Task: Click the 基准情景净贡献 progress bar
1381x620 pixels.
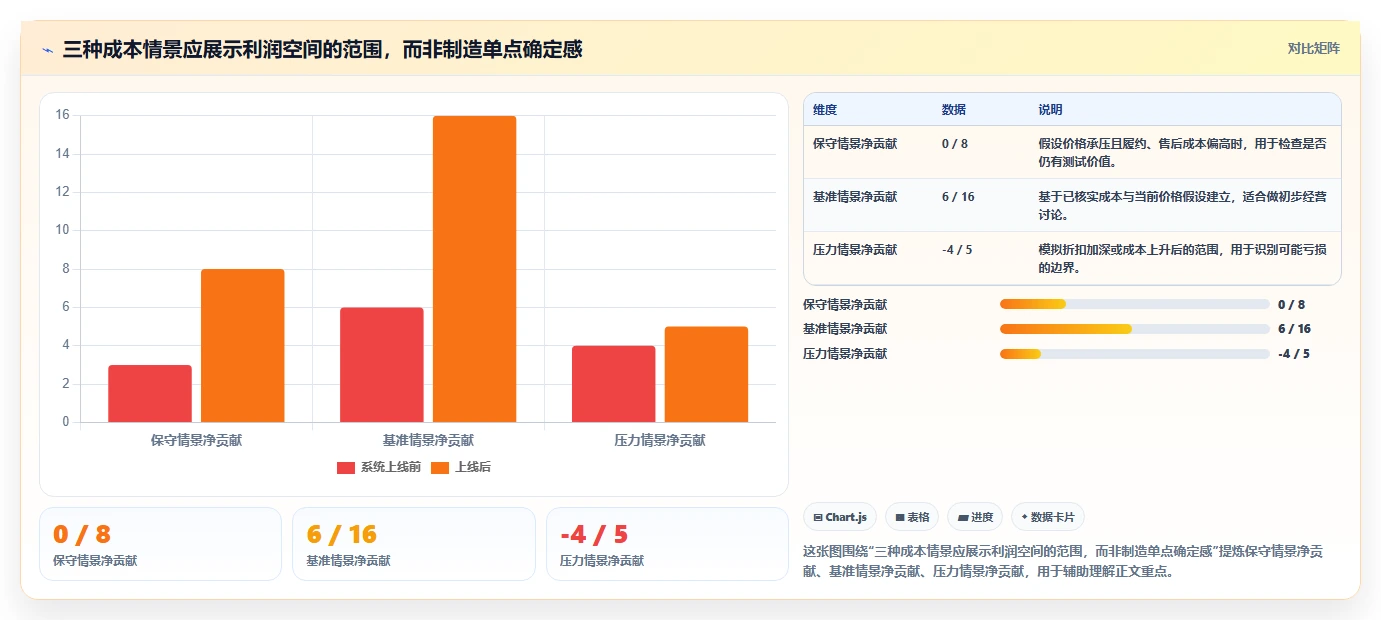Action: (x=1134, y=329)
